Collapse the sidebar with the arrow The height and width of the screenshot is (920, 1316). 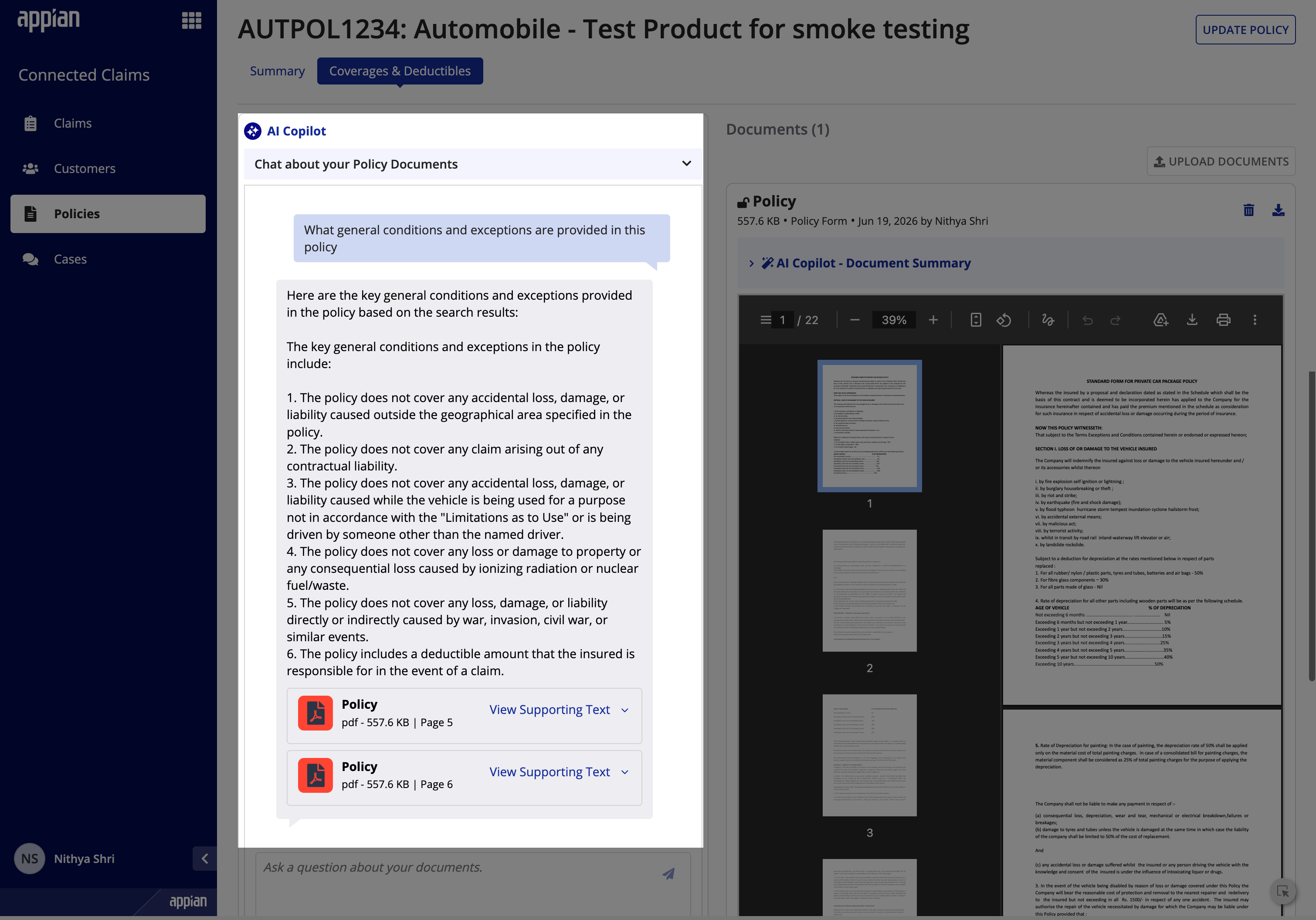[x=205, y=858]
